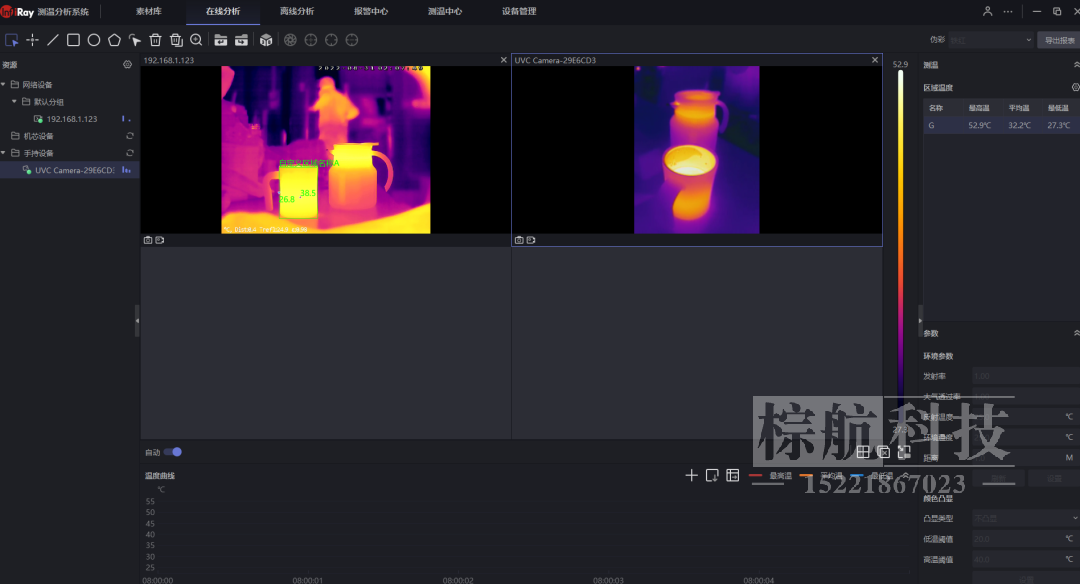Take snapshot in the UVC Camera view
The image size is (1080, 584).
click(x=519, y=240)
